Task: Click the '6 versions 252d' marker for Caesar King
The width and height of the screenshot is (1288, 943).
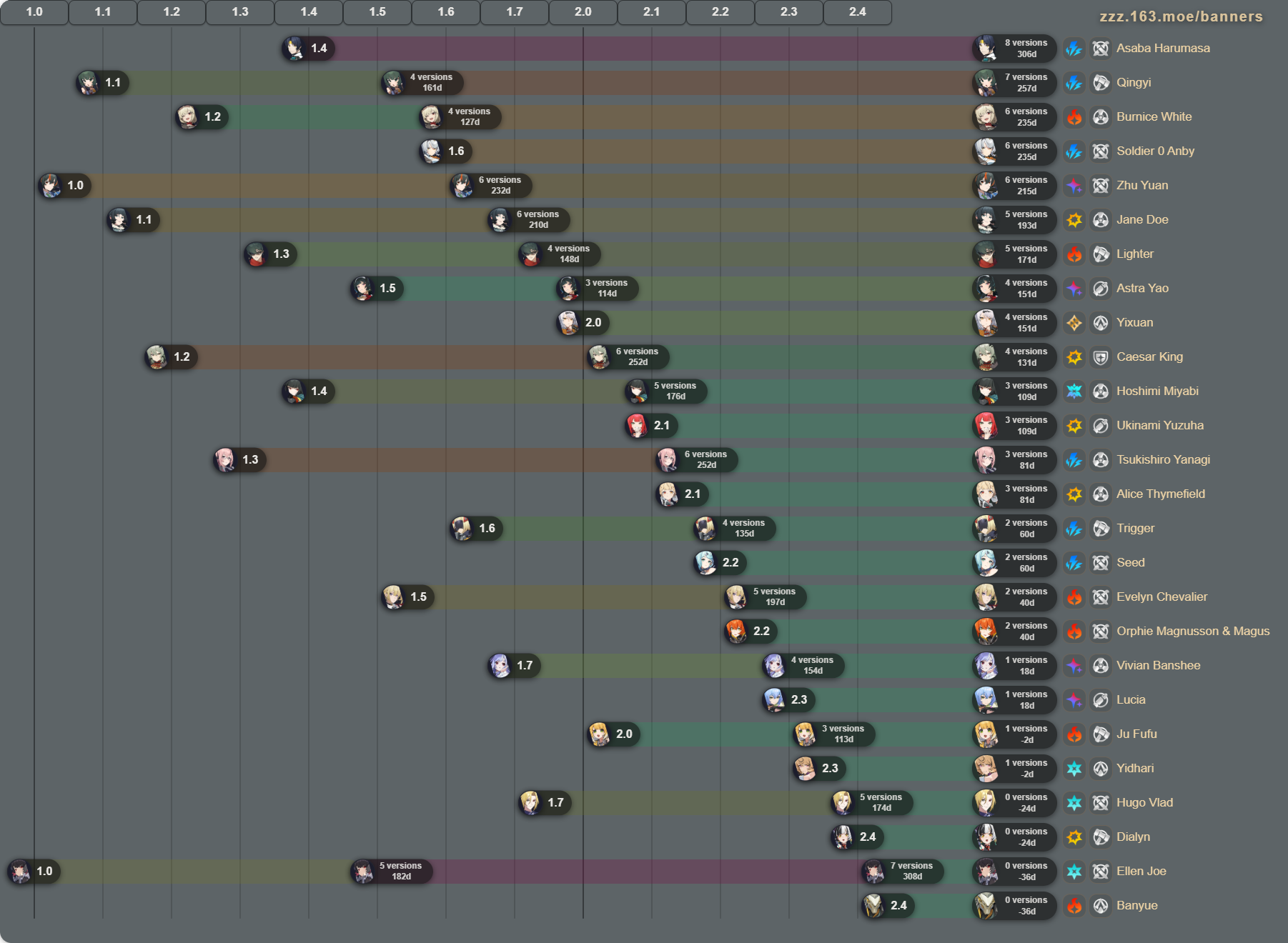Action: coord(628,357)
